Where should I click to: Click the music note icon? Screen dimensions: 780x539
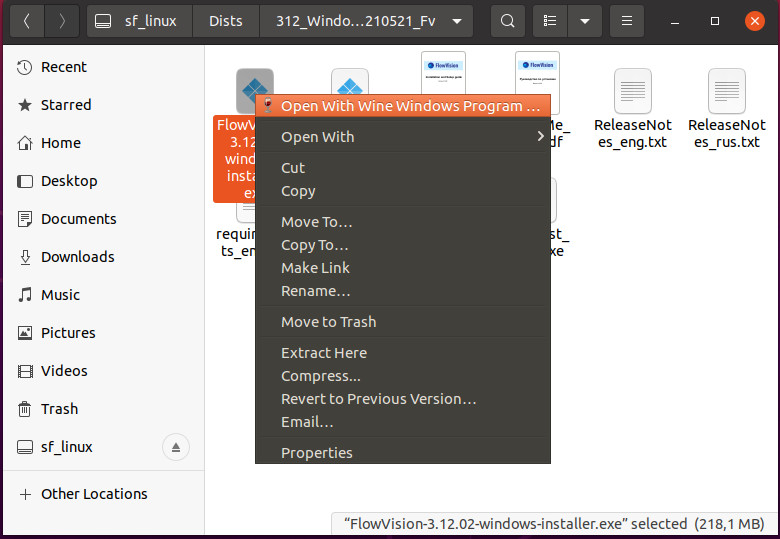(x=25, y=295)
